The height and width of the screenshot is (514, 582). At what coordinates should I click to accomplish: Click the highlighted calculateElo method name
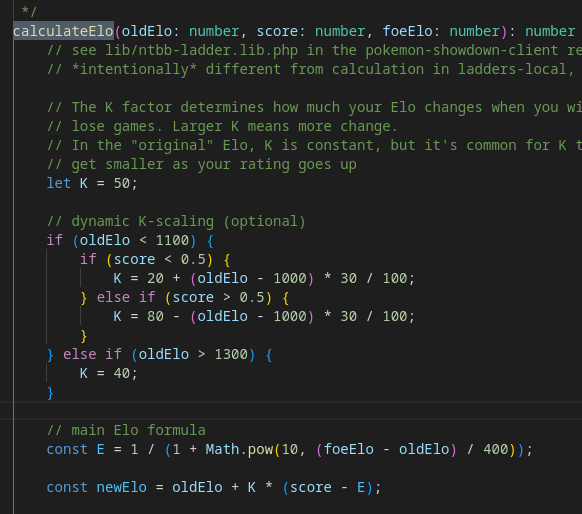[63, 31]
